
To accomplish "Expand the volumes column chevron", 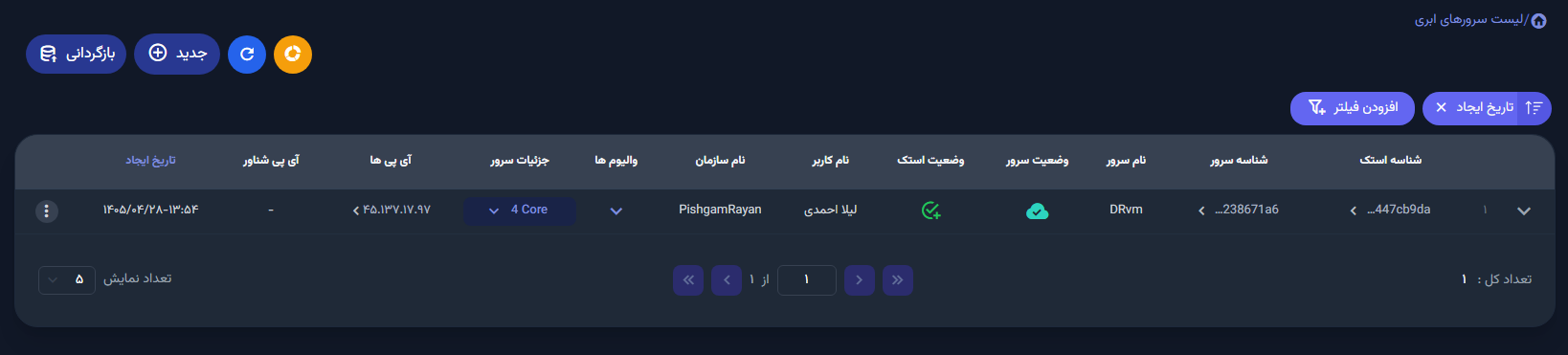I will 616,211.
